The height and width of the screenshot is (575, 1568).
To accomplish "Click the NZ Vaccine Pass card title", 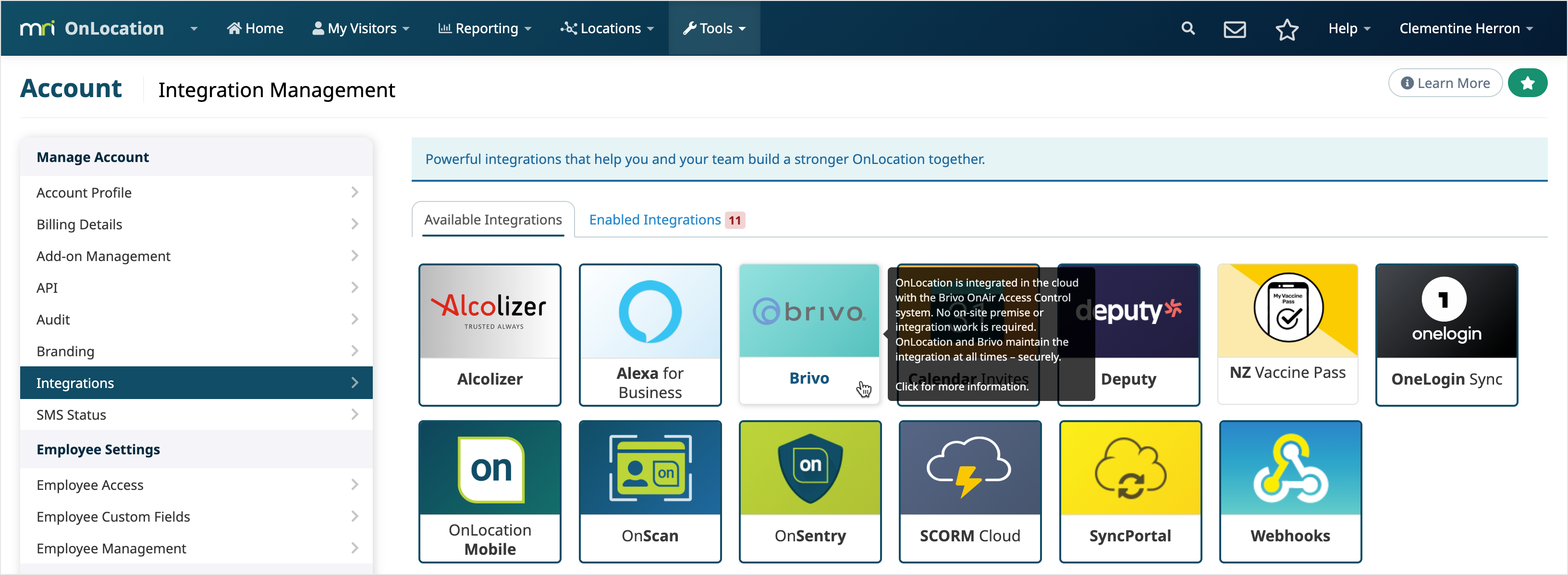I will pyautogui.click(x=1287, y=372).
